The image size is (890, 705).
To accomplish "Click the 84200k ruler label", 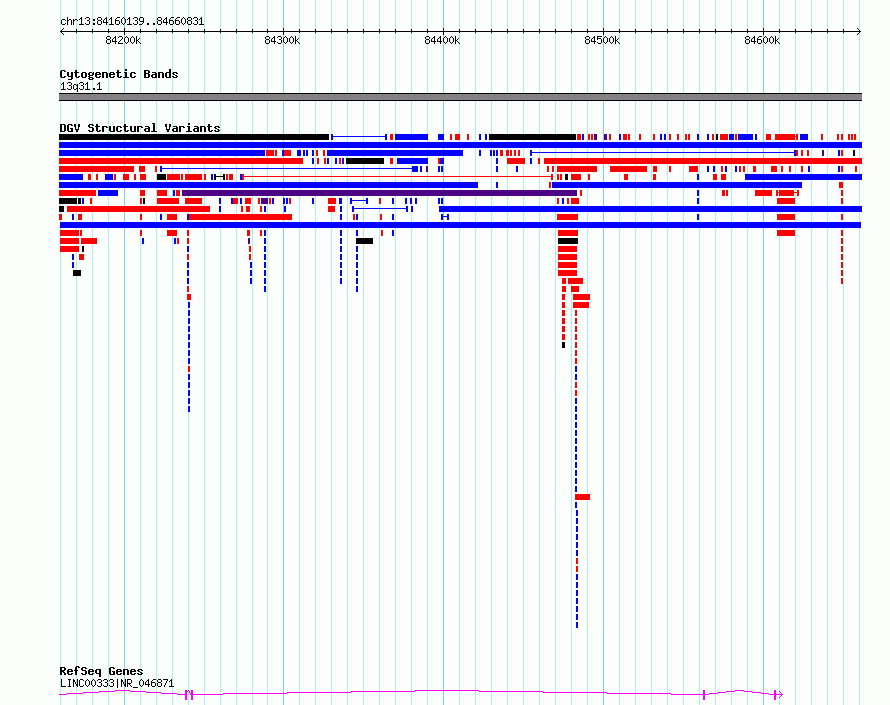I will tap(123, 40).
